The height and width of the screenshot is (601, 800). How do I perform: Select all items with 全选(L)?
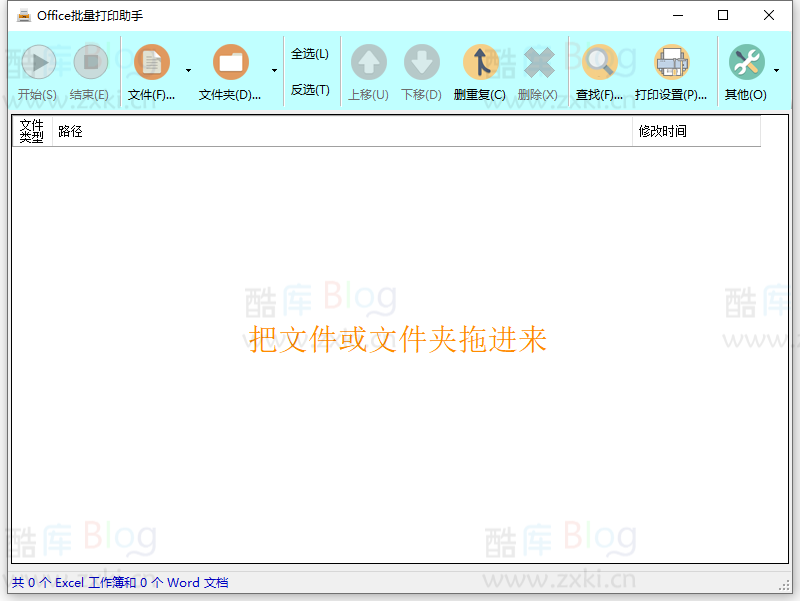coord(310,52)
